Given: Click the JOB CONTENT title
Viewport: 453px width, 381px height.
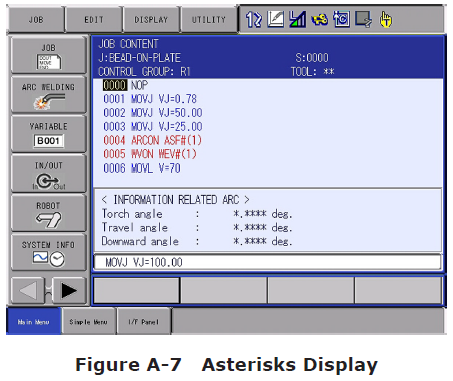Looking at the screenshot, I should (x=128, y=44).
